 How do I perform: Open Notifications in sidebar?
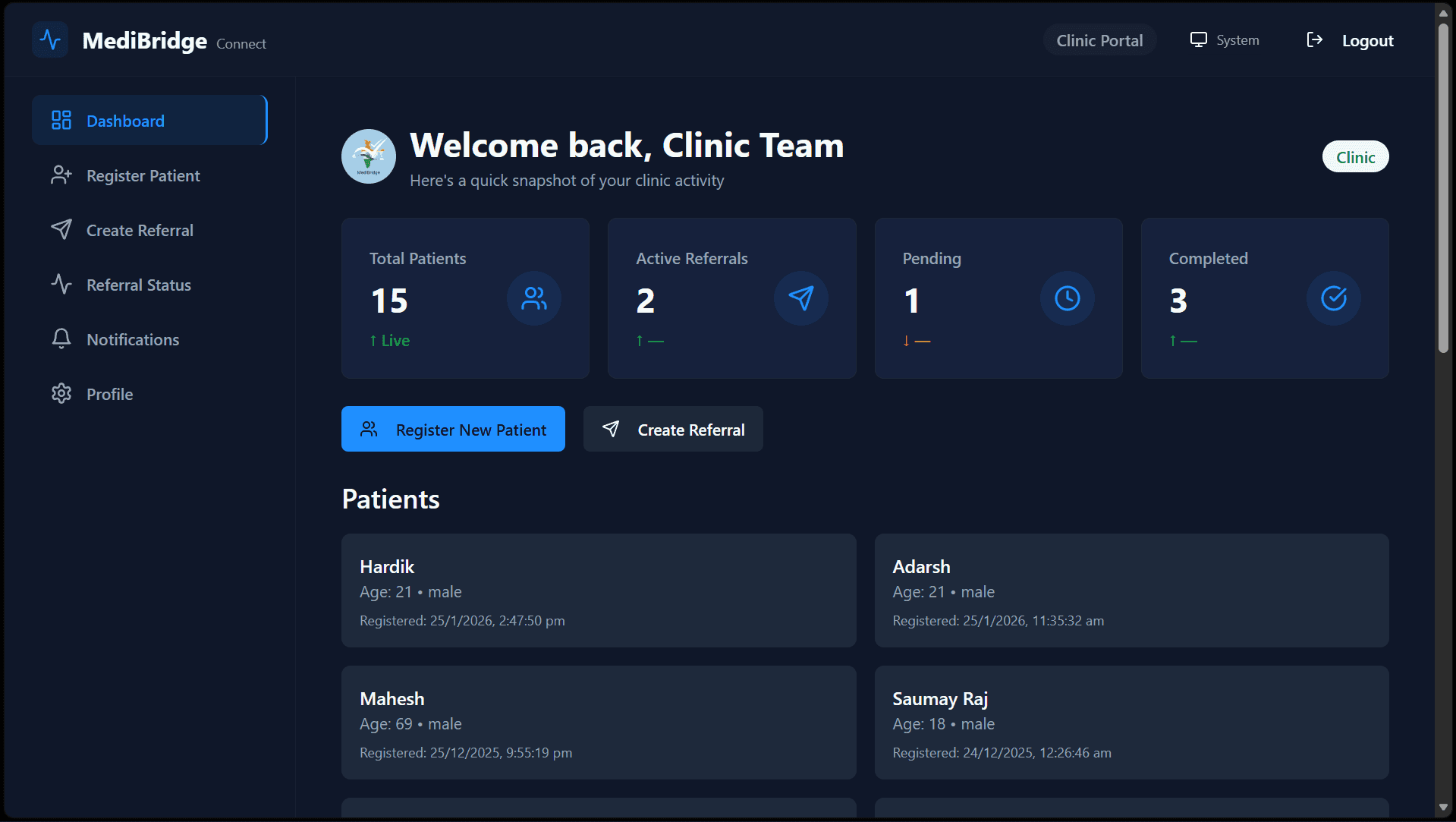[149, 339]
